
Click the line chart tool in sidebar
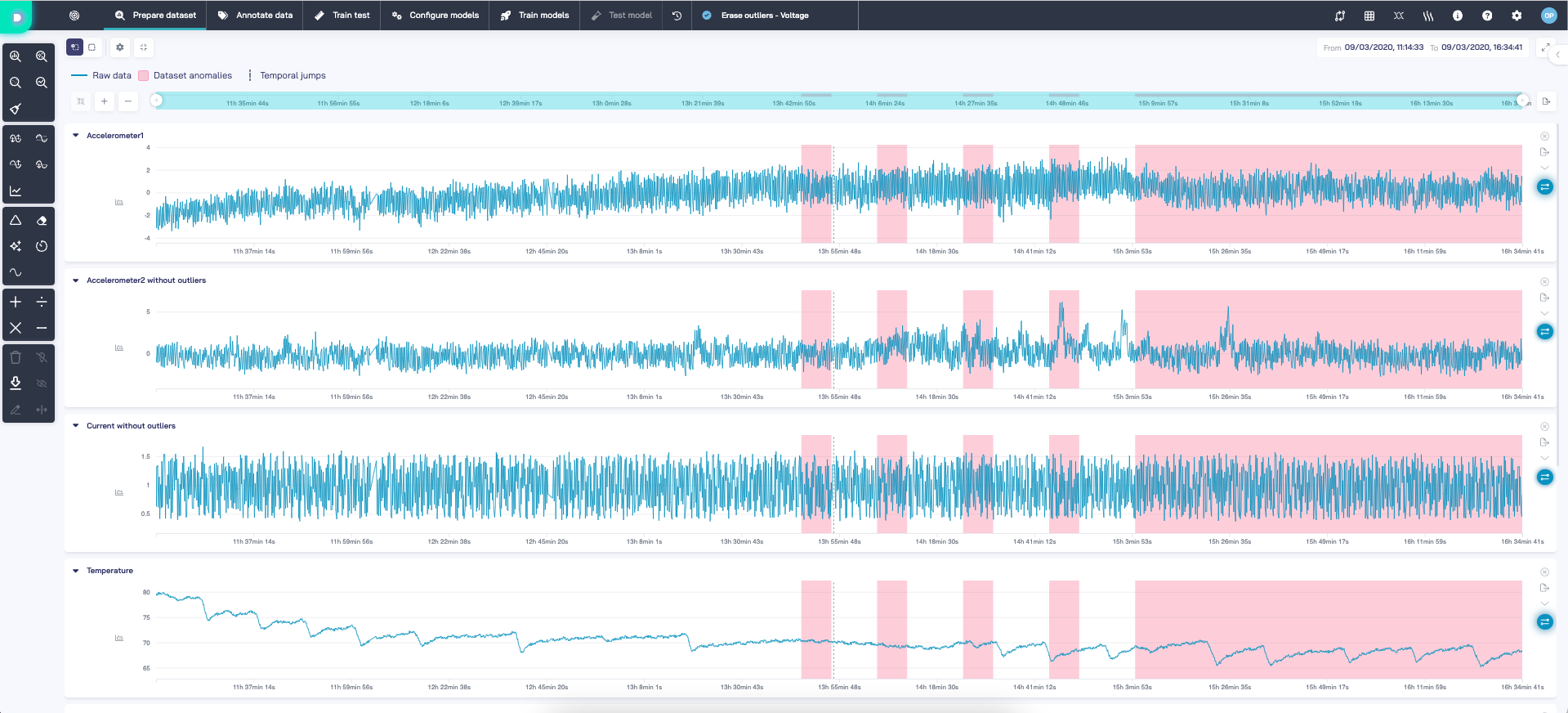(16, 191)
